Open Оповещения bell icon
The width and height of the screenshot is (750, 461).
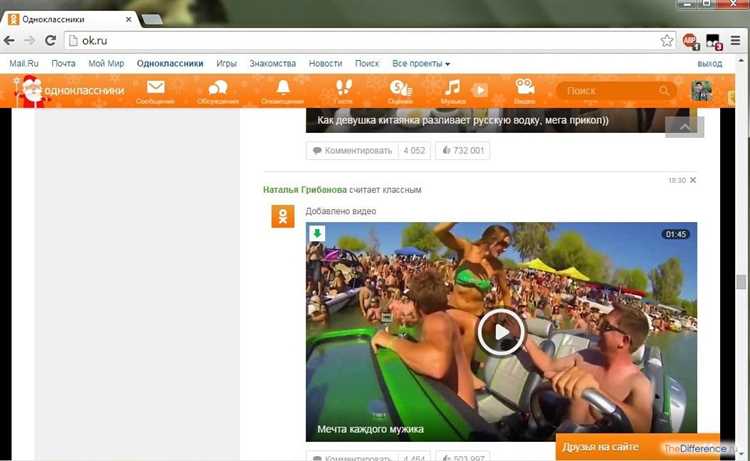pyautogui.click(x=282, y=89)
